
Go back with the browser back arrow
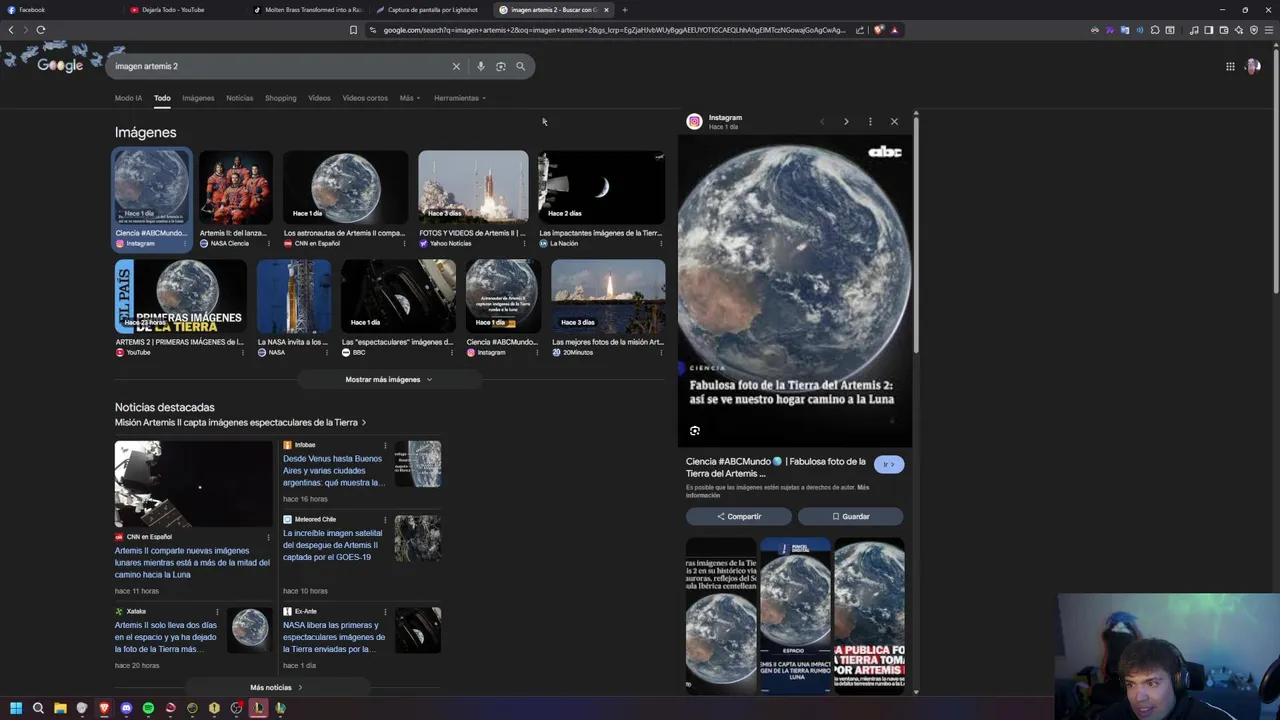click(11, 30)
